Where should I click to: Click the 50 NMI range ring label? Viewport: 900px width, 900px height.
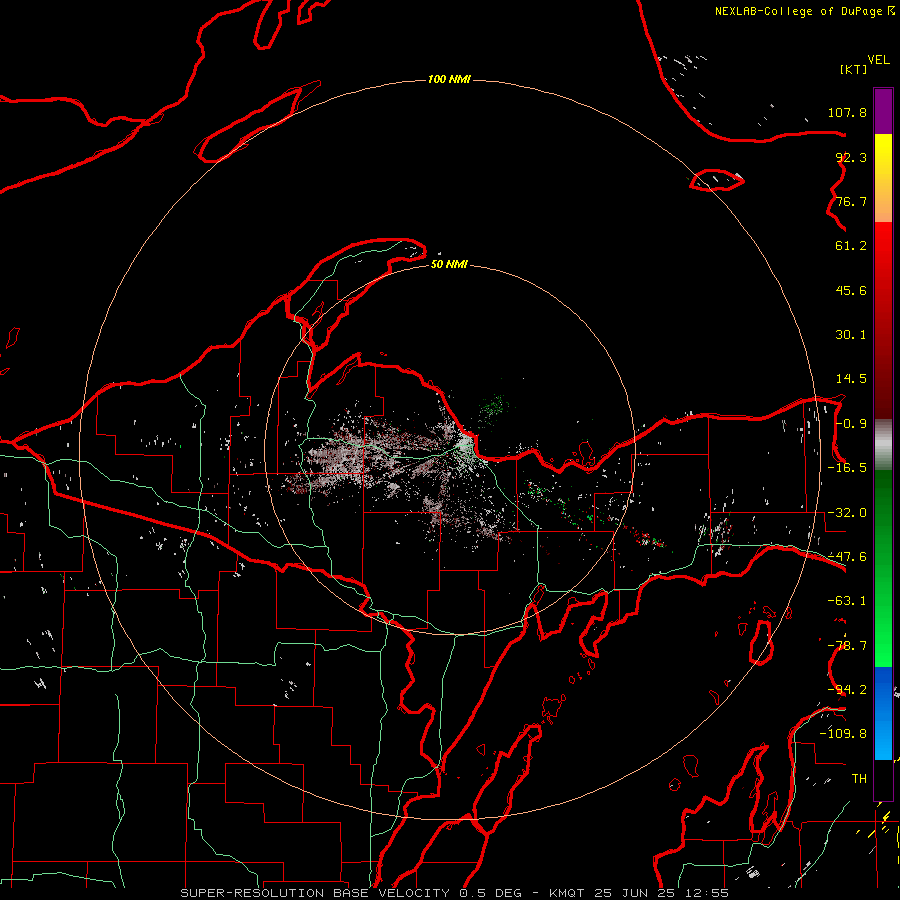coord(449,265)
